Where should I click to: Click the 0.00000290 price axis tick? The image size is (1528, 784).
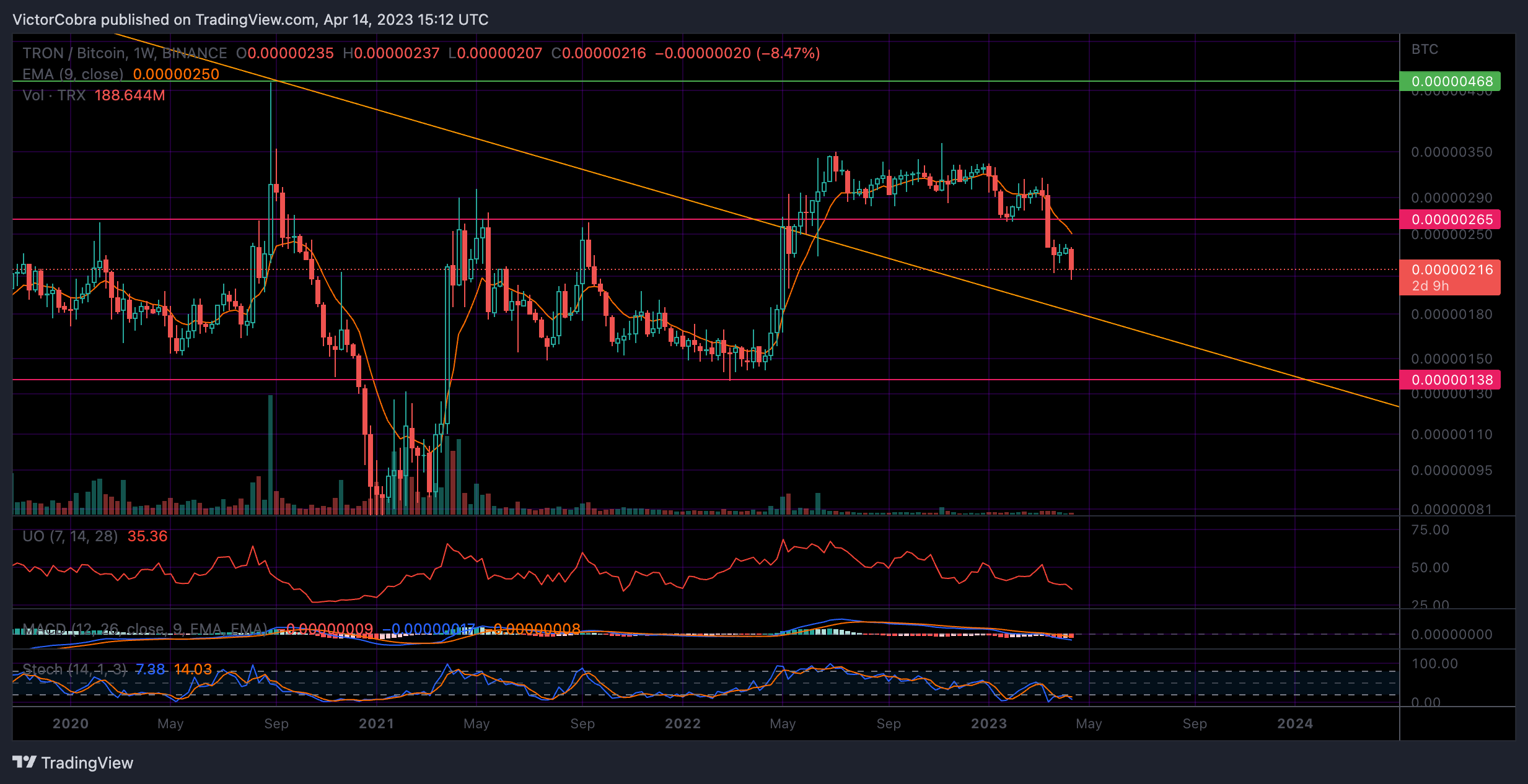tap(1452, 198)
